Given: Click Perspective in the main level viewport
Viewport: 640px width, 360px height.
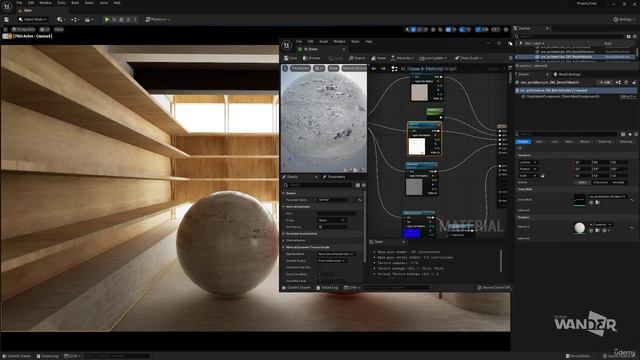Looking at the screenshot, I should 24,29.
